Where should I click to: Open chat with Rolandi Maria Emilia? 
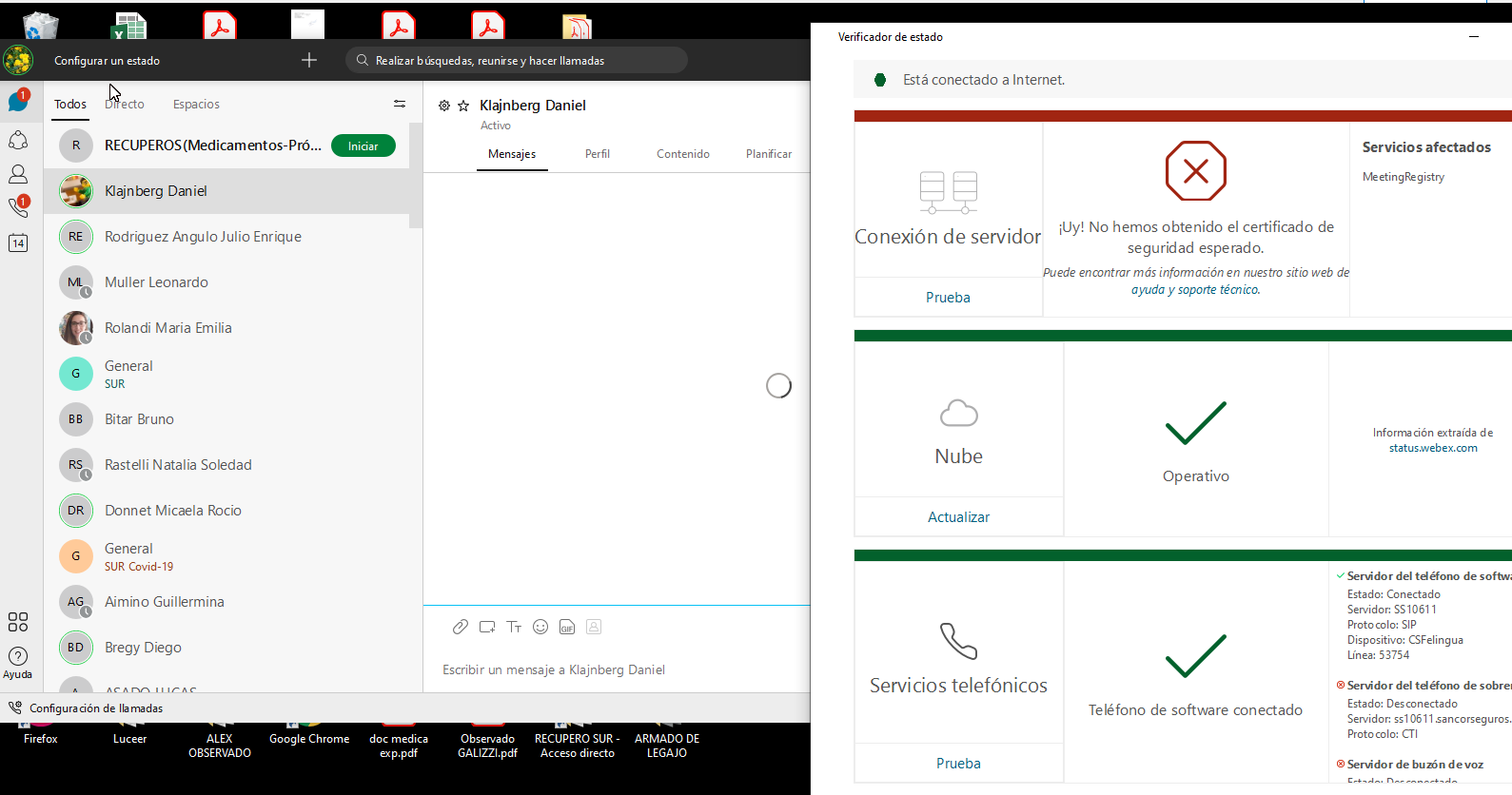[226, 328]
